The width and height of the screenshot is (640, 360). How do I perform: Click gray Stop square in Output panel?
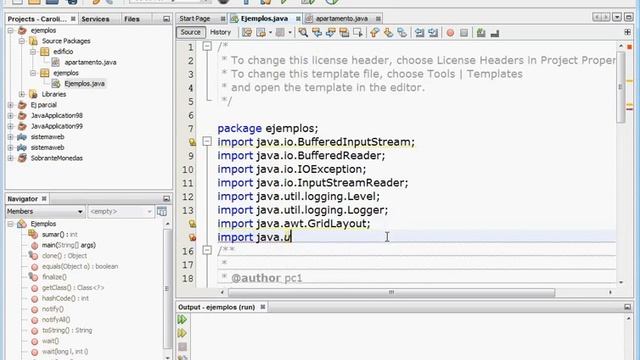click(182, 347)
